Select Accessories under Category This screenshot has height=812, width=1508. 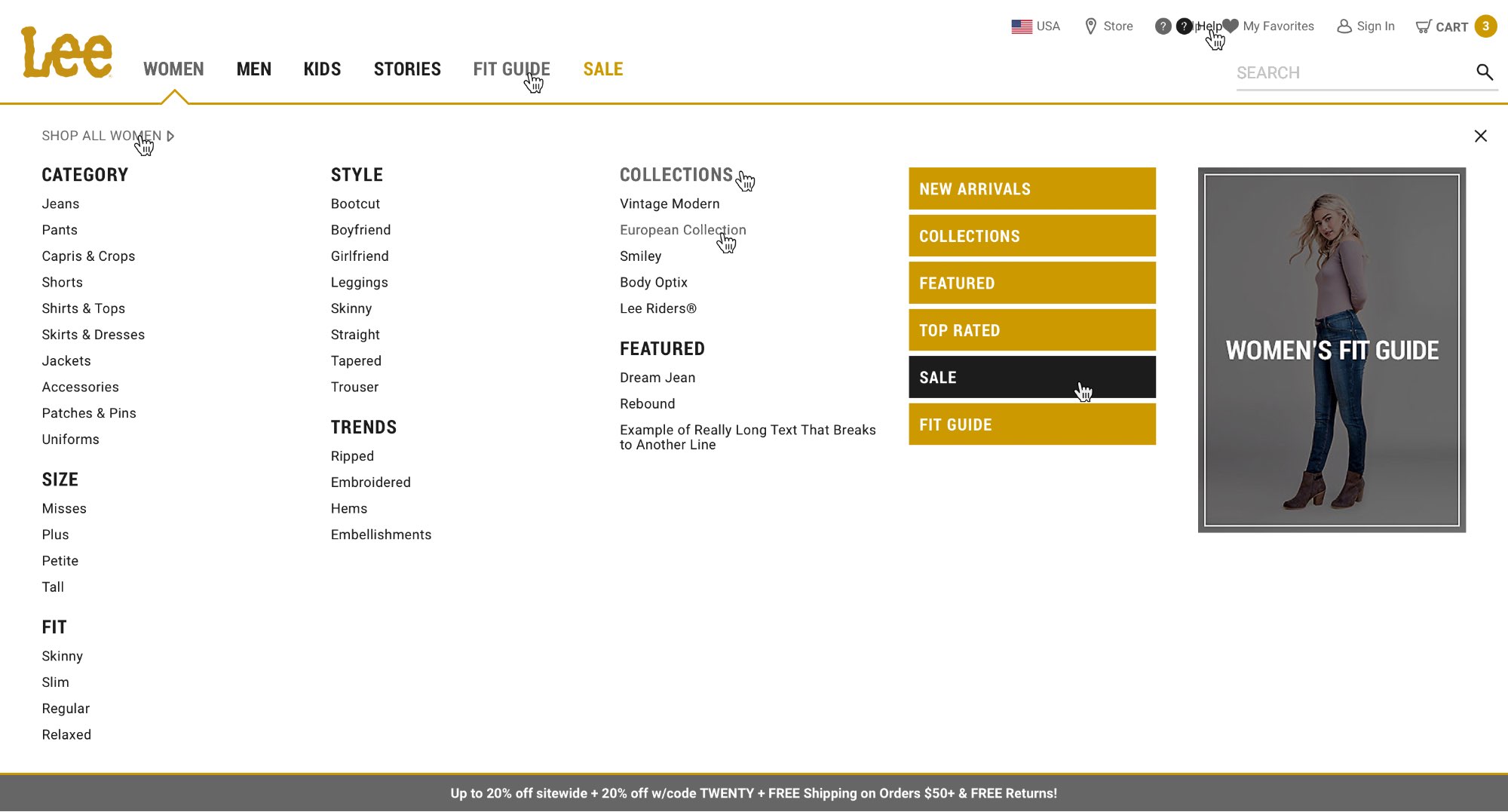pos(80,387)
